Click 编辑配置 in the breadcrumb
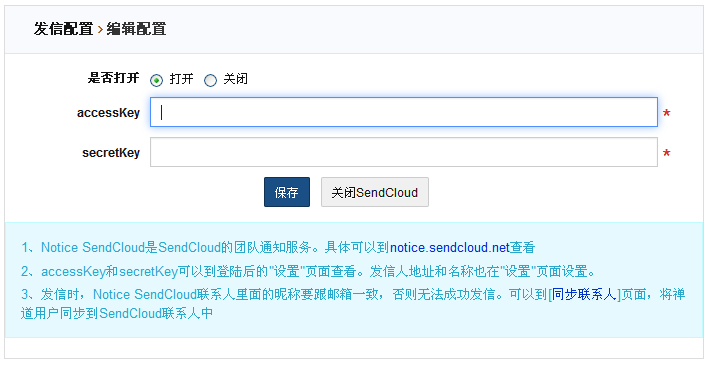This screenshot has height=367, width=710. point(136,29)
